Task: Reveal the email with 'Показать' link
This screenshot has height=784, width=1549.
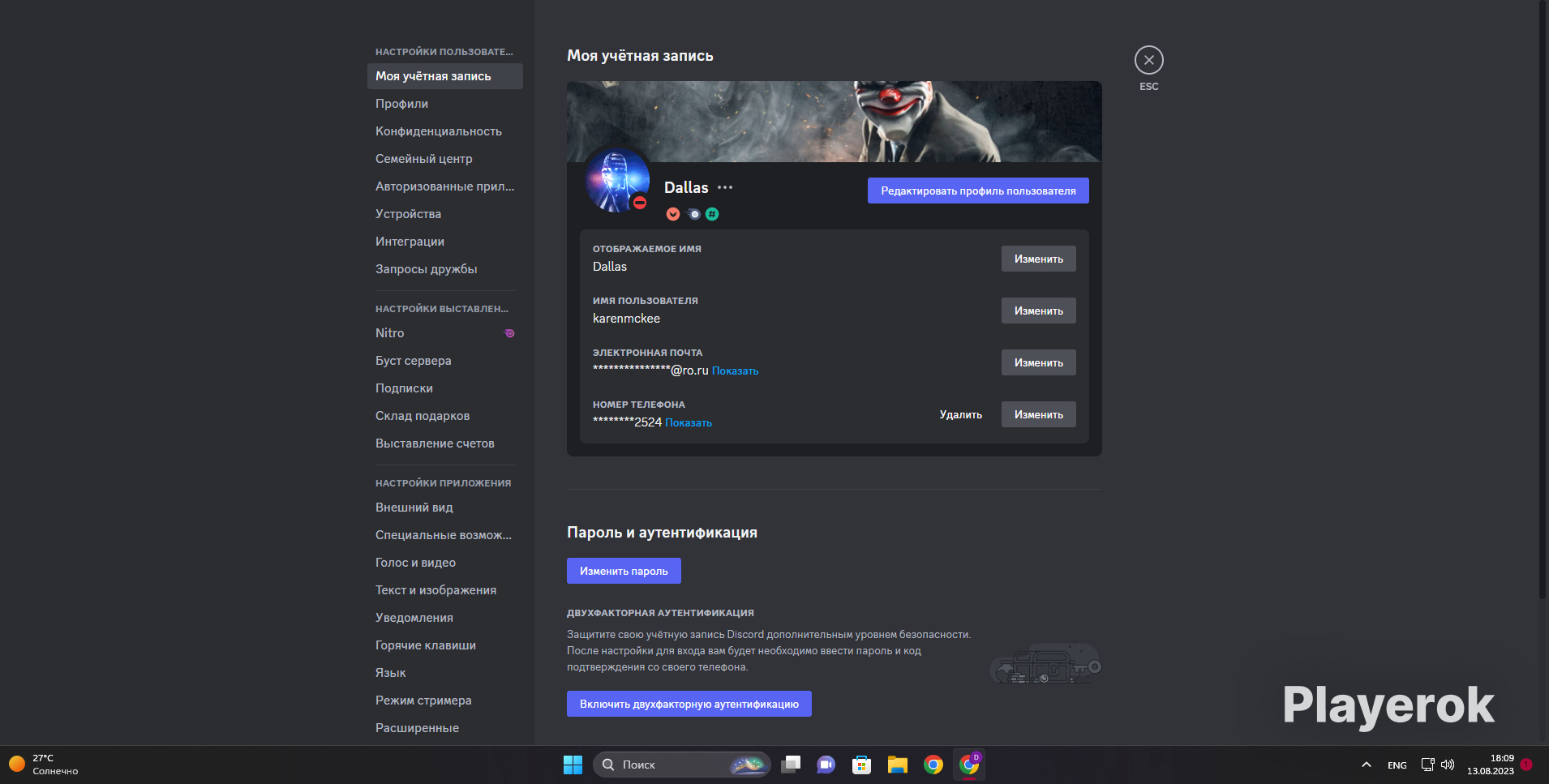Action: click(x=736, y=371)
